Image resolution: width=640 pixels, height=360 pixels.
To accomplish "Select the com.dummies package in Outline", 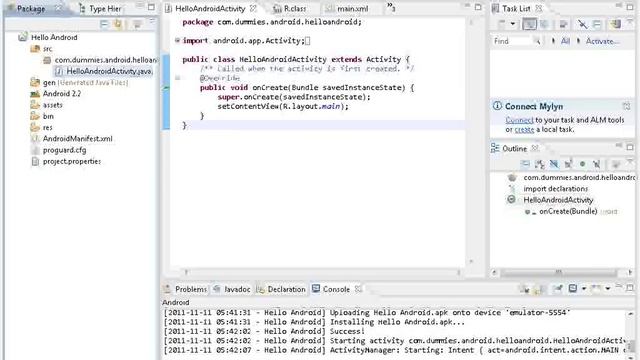I will click(x=579, y=178).
